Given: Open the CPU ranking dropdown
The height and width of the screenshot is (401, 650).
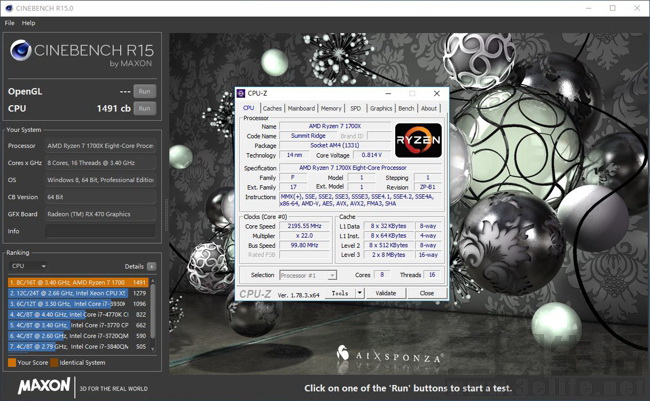Looking at the screenshot, I should pos(28,266).
